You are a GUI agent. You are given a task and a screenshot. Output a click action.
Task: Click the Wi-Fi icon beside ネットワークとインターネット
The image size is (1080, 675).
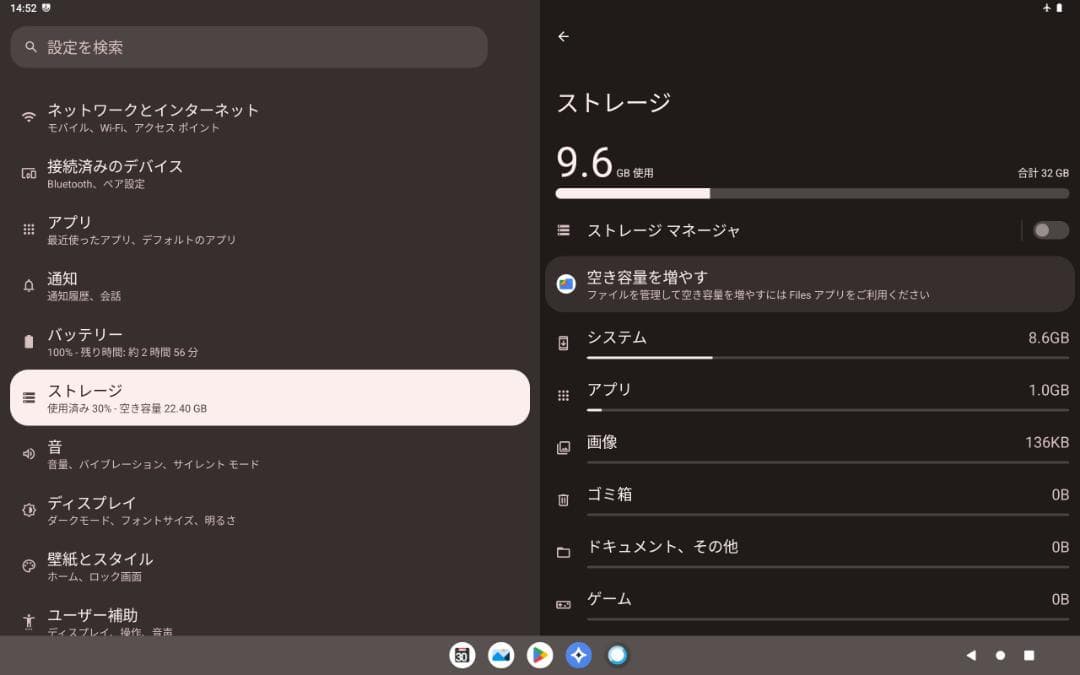tap(28, 117)
